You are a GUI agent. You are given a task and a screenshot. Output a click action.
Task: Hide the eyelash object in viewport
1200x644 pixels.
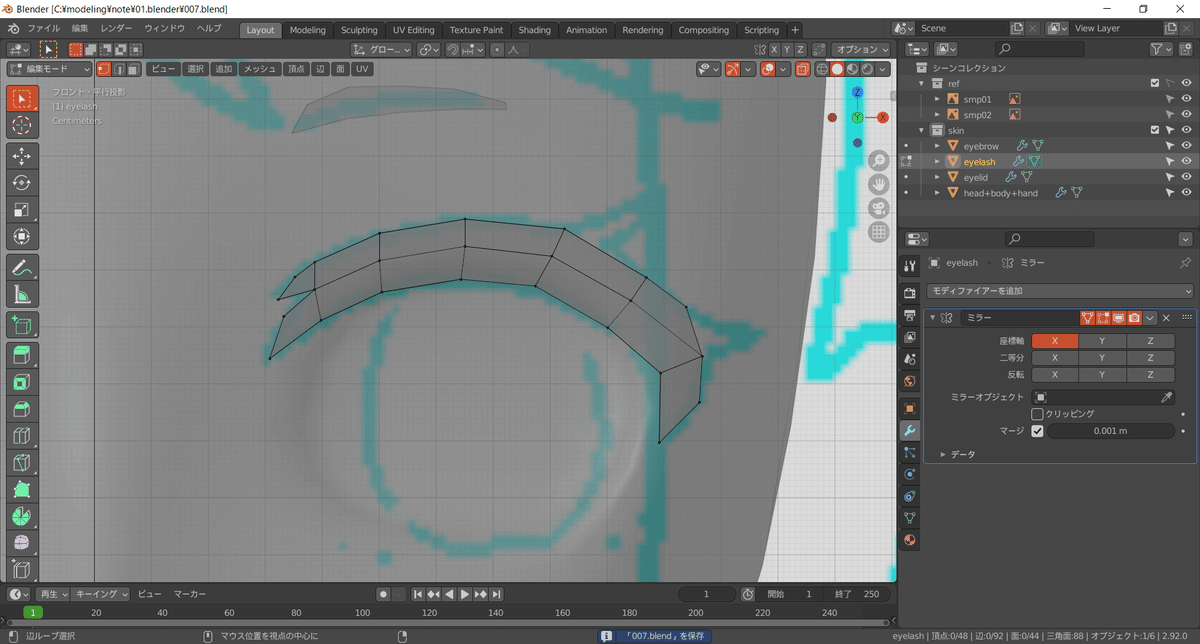(x=1186, y=161)
